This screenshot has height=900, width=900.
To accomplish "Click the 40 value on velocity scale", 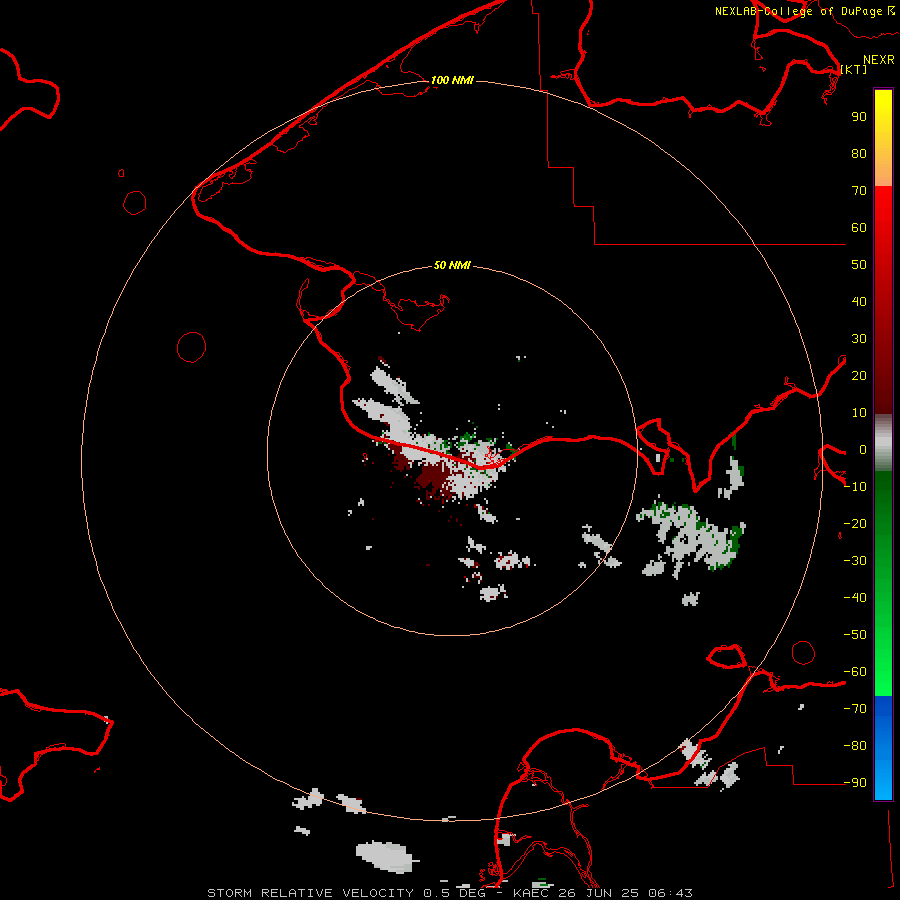I will point(859,301).
